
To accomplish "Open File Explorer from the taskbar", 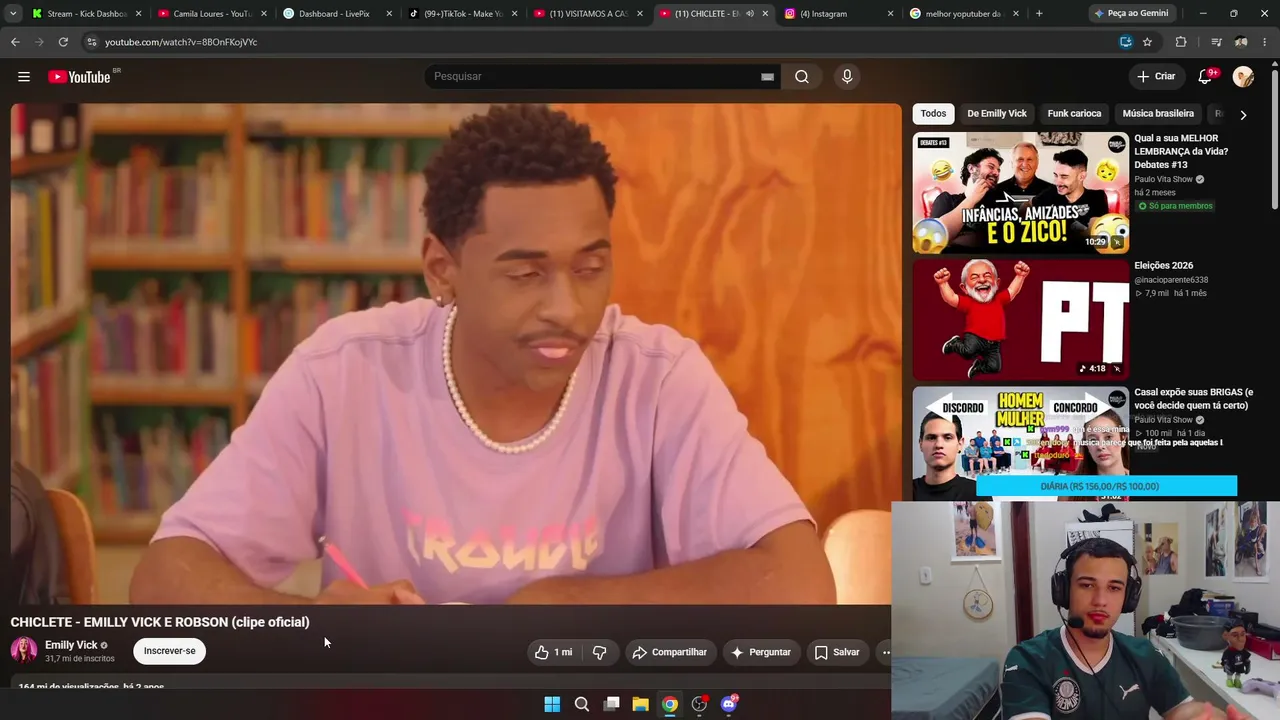I will (640, 704).
